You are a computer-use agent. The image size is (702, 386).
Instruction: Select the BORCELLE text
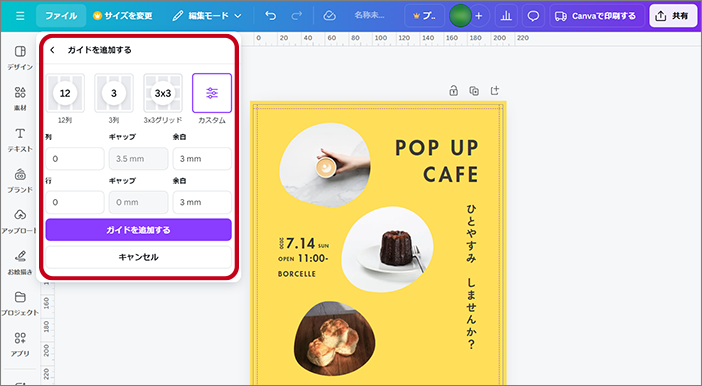(x=297, y=274)
